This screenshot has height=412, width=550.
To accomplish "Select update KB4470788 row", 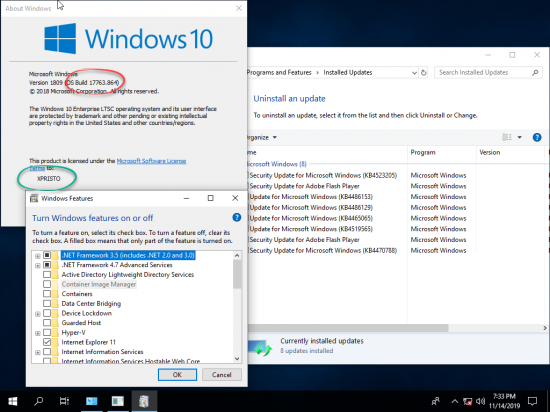I will click(323, 250).
